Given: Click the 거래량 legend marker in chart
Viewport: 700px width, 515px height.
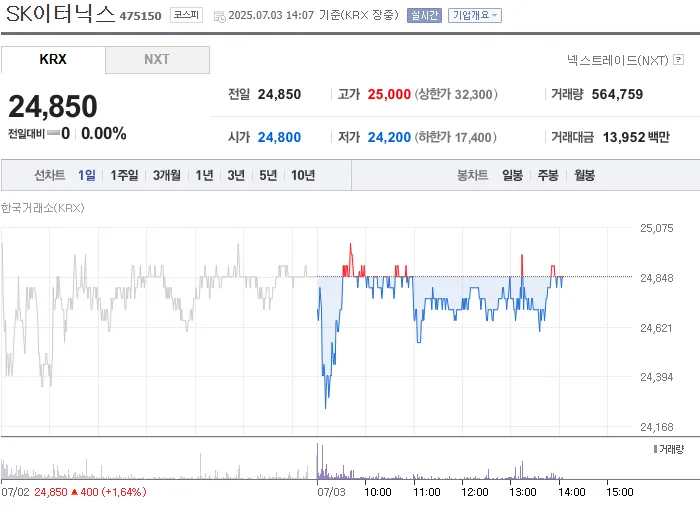Looking at the screenshot, I should tap(655, 449).
